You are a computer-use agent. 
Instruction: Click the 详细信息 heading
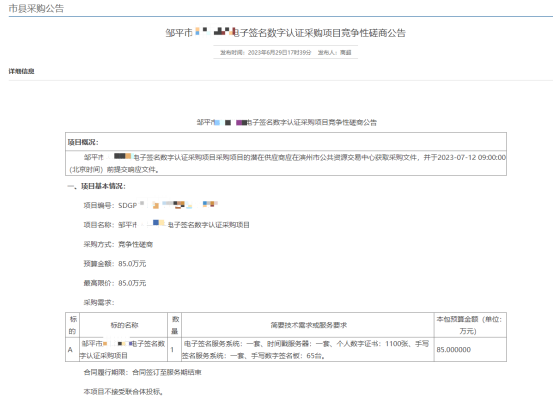pyautogui.click(x=22, y=71)
